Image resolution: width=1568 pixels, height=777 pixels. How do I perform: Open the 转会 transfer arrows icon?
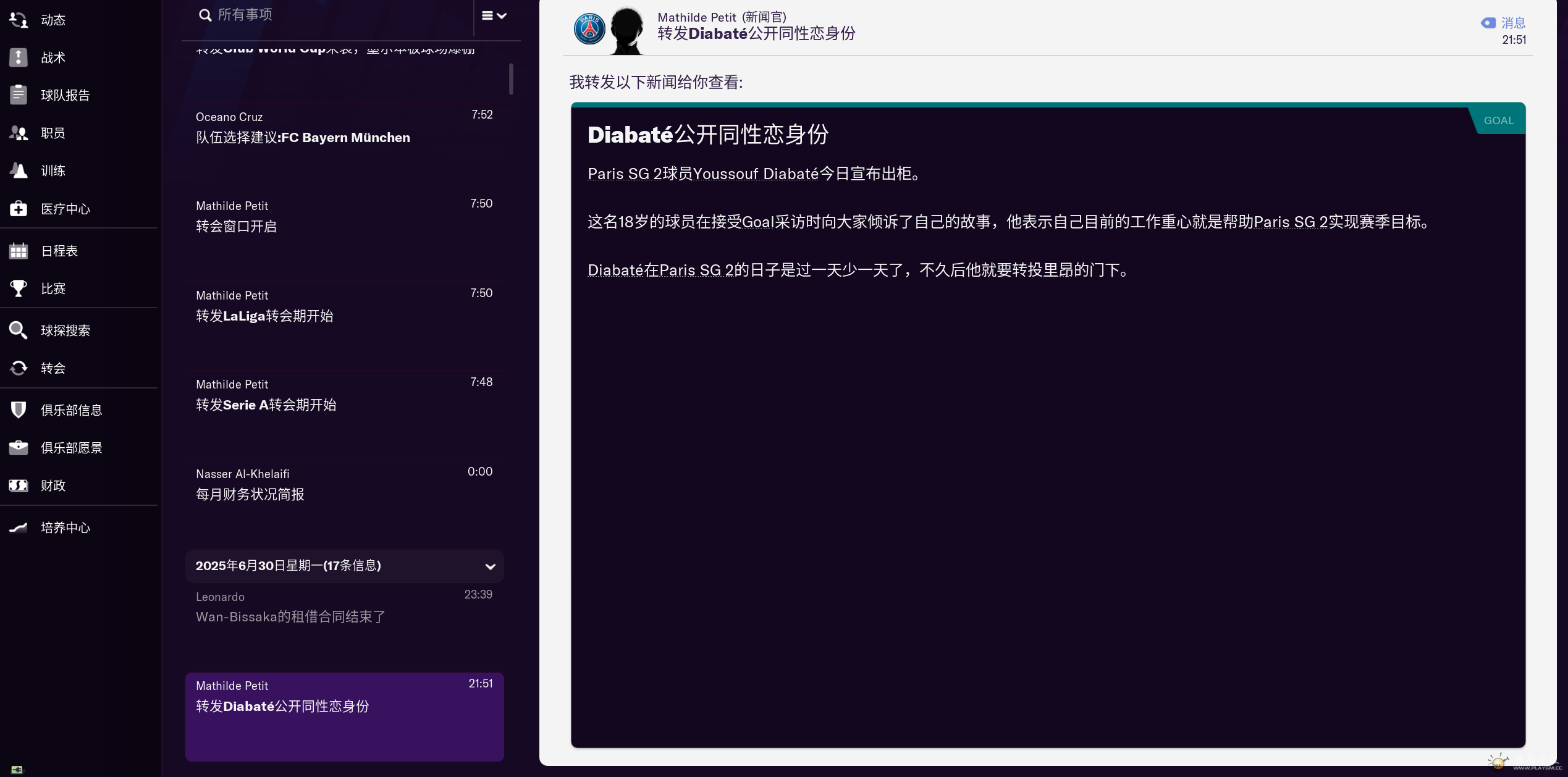19,368
